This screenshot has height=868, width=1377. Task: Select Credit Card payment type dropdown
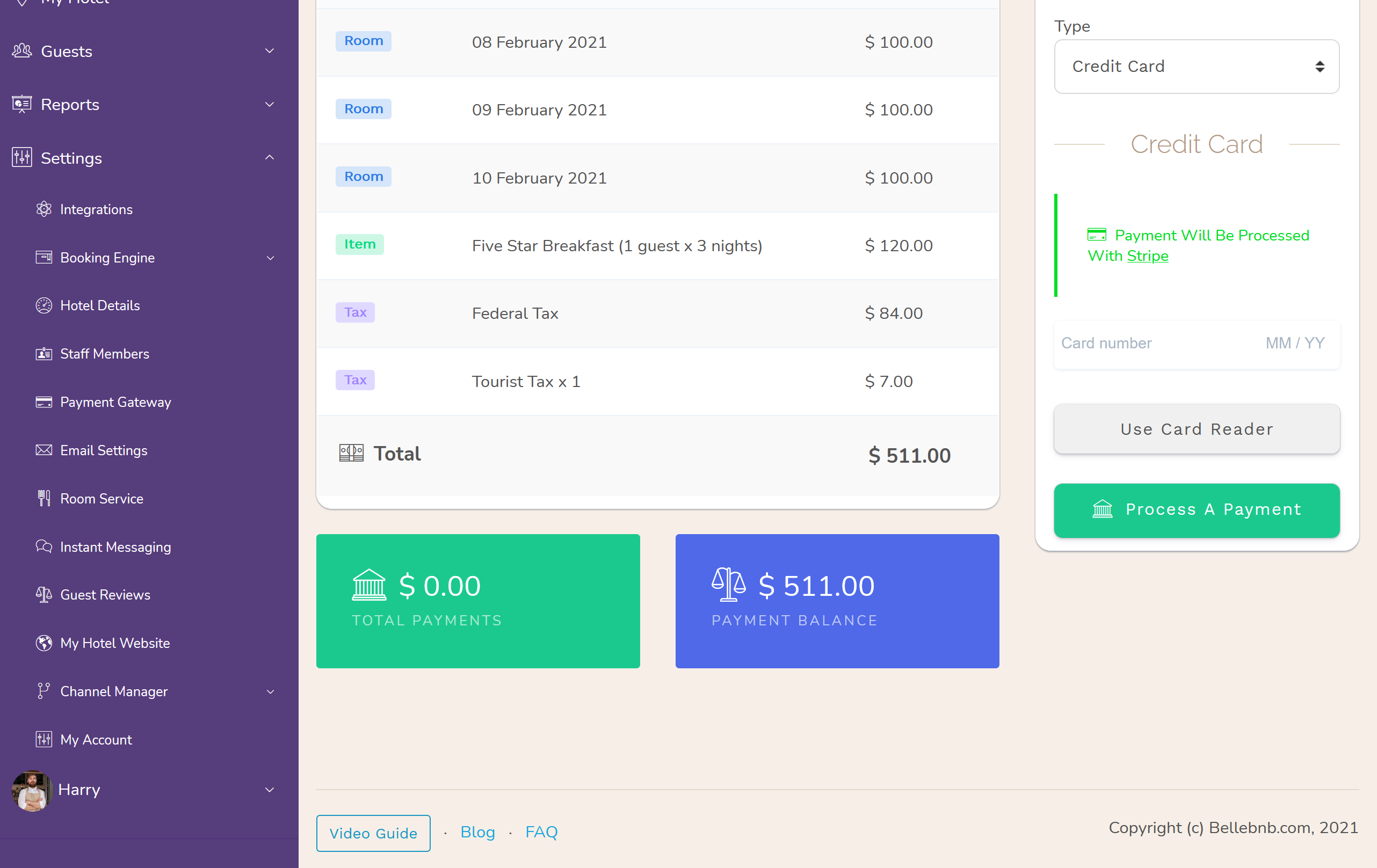(x=1197, y=67)
